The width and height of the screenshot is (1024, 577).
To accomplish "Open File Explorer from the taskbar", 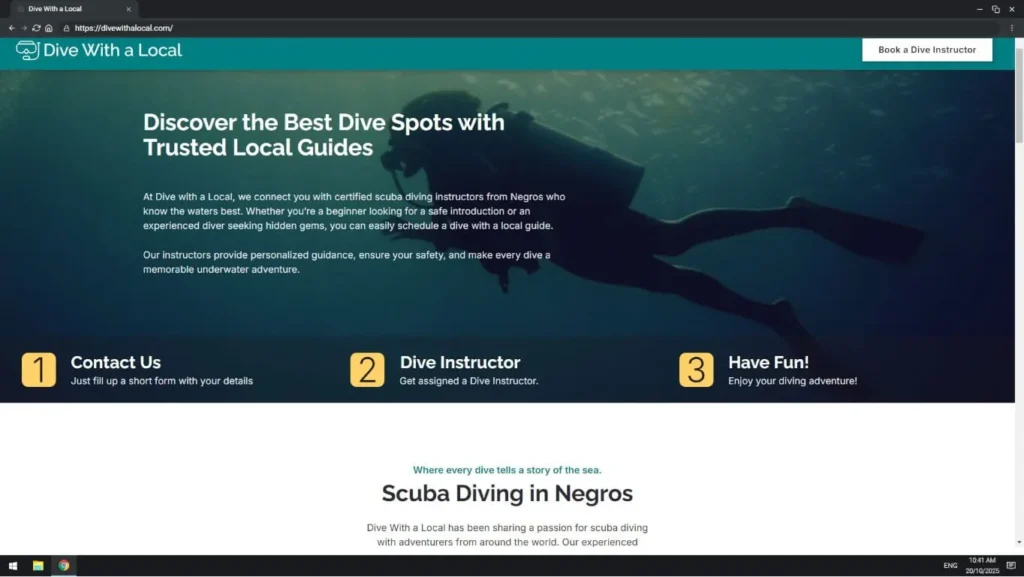I will pyautogui.click(x=38, y=566).
